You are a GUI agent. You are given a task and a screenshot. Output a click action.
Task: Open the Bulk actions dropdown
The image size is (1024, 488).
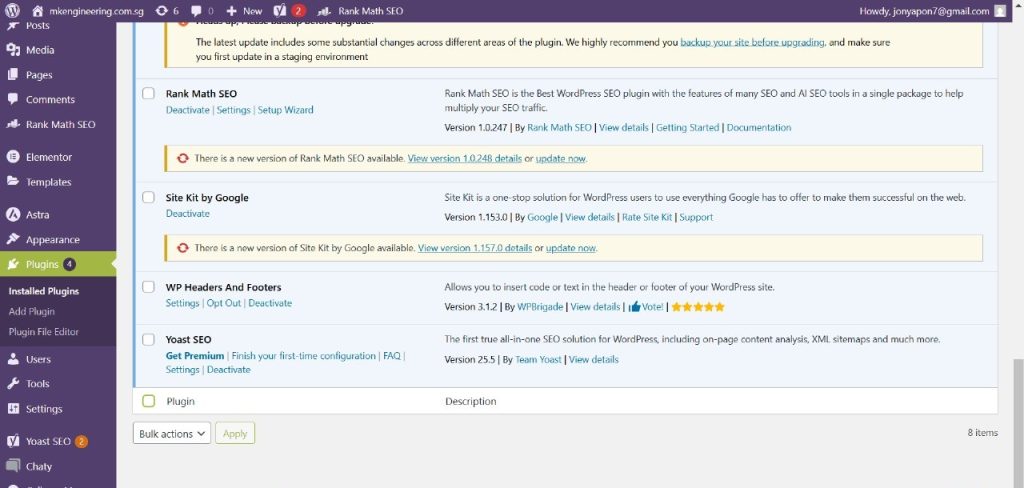(x=171, y=433)
